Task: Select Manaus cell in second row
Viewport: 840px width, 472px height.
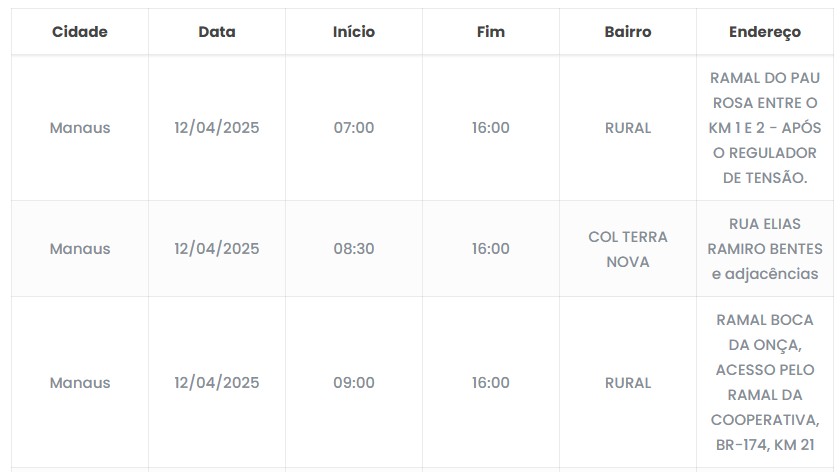Action: [x=80, y=249]
